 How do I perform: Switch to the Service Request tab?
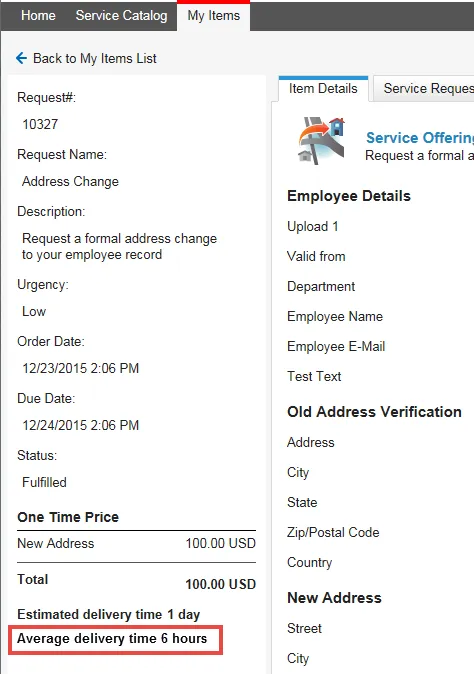pyautogui.click(x=423, y=89)
